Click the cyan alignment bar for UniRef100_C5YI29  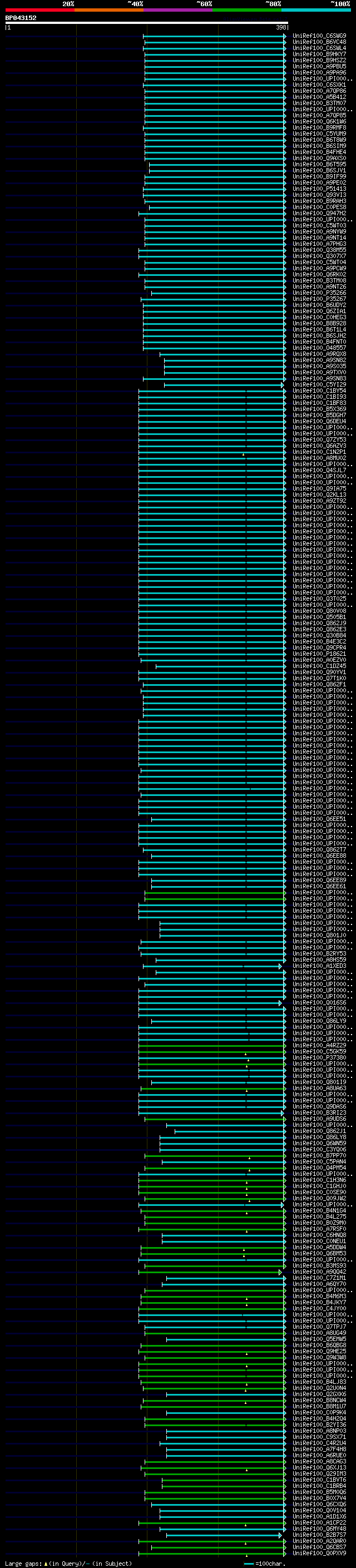click(224, 385)
